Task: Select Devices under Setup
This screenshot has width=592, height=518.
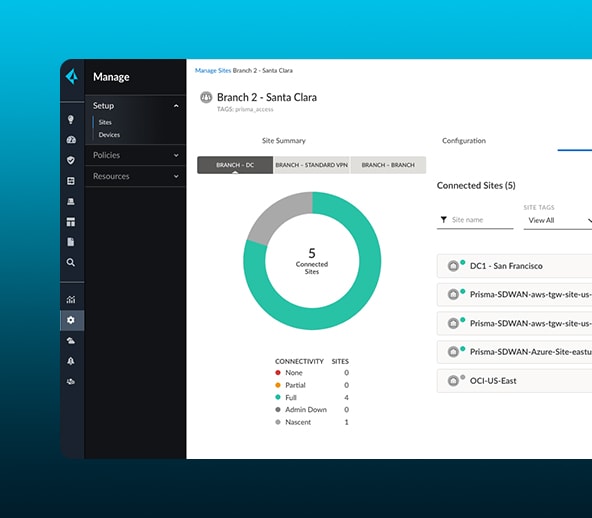Action: [x=109, y=135]
